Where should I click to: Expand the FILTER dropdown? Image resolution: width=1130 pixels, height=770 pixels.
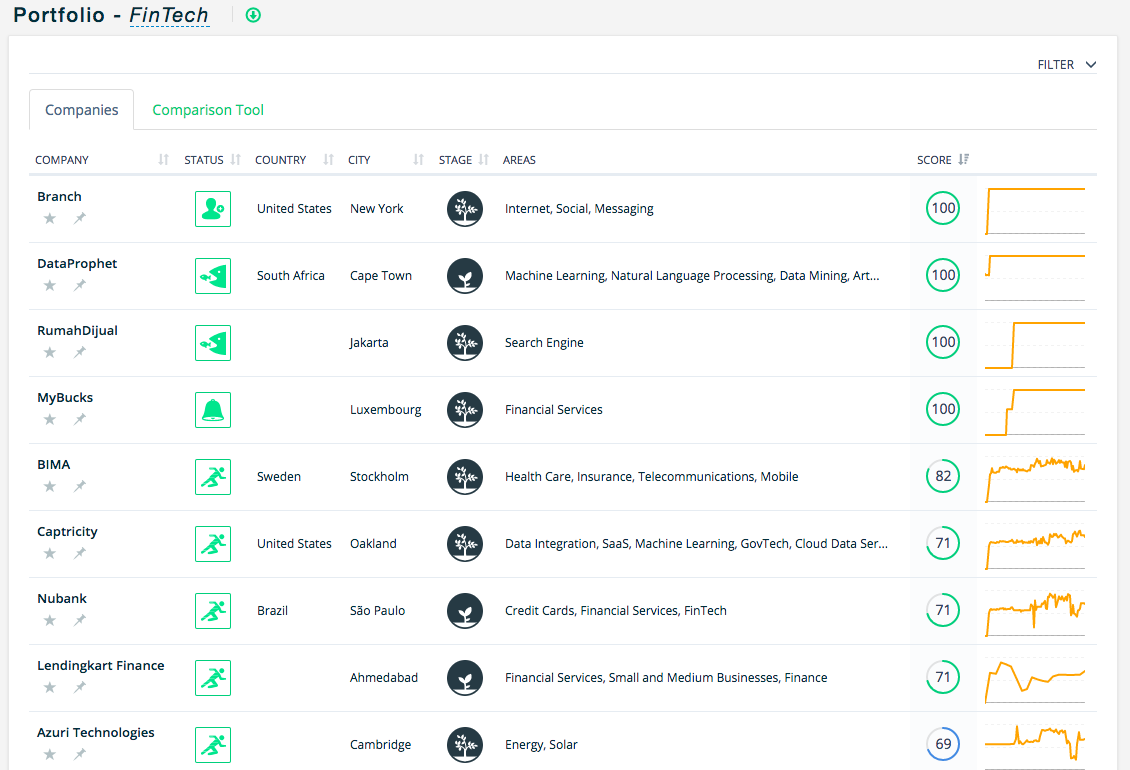(x=1066, y=65)
